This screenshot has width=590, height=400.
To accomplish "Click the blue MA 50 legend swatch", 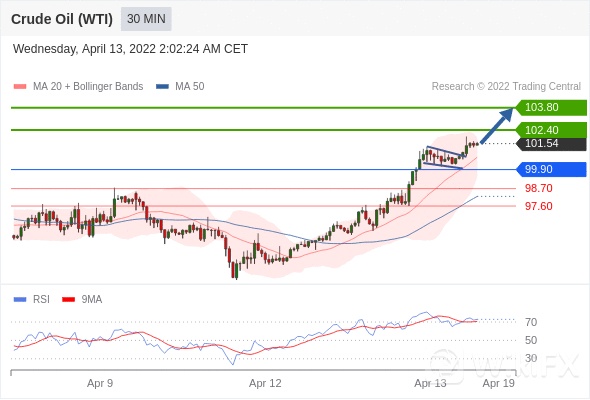I will click(162, 87).
